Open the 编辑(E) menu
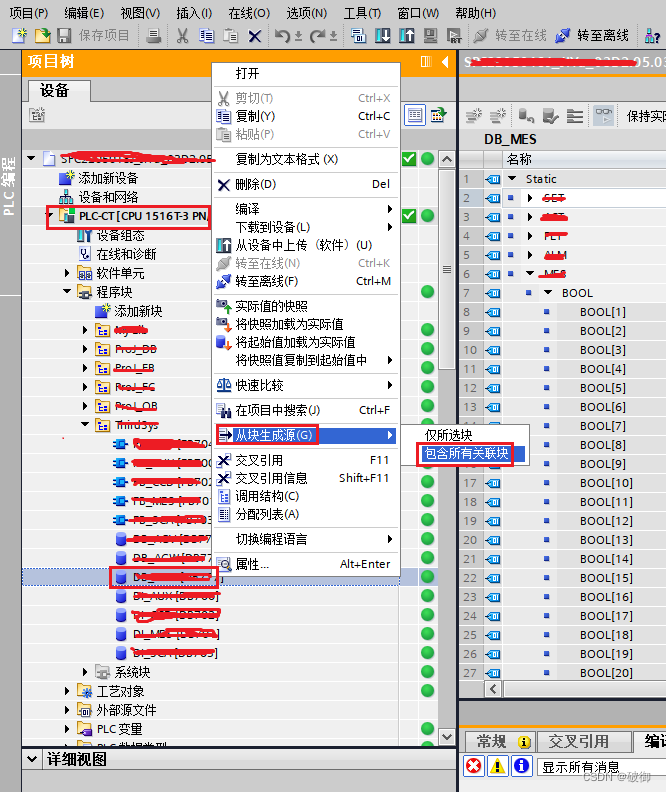666x792 pixels. 84,13
